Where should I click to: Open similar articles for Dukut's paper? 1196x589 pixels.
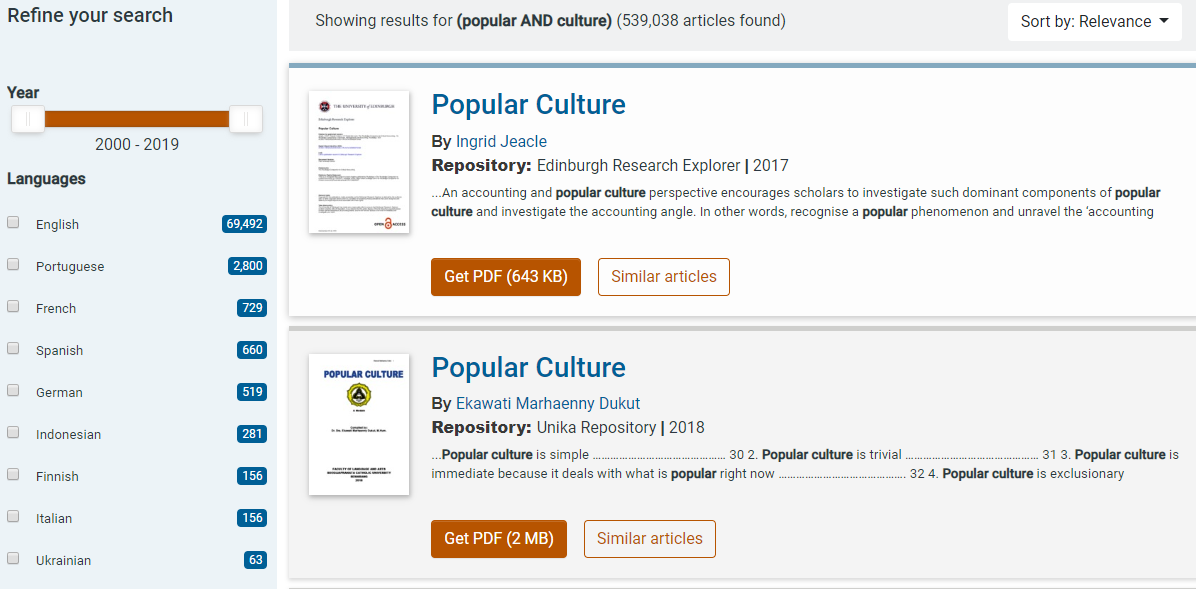pyautogui.click(x=649, y=539)
